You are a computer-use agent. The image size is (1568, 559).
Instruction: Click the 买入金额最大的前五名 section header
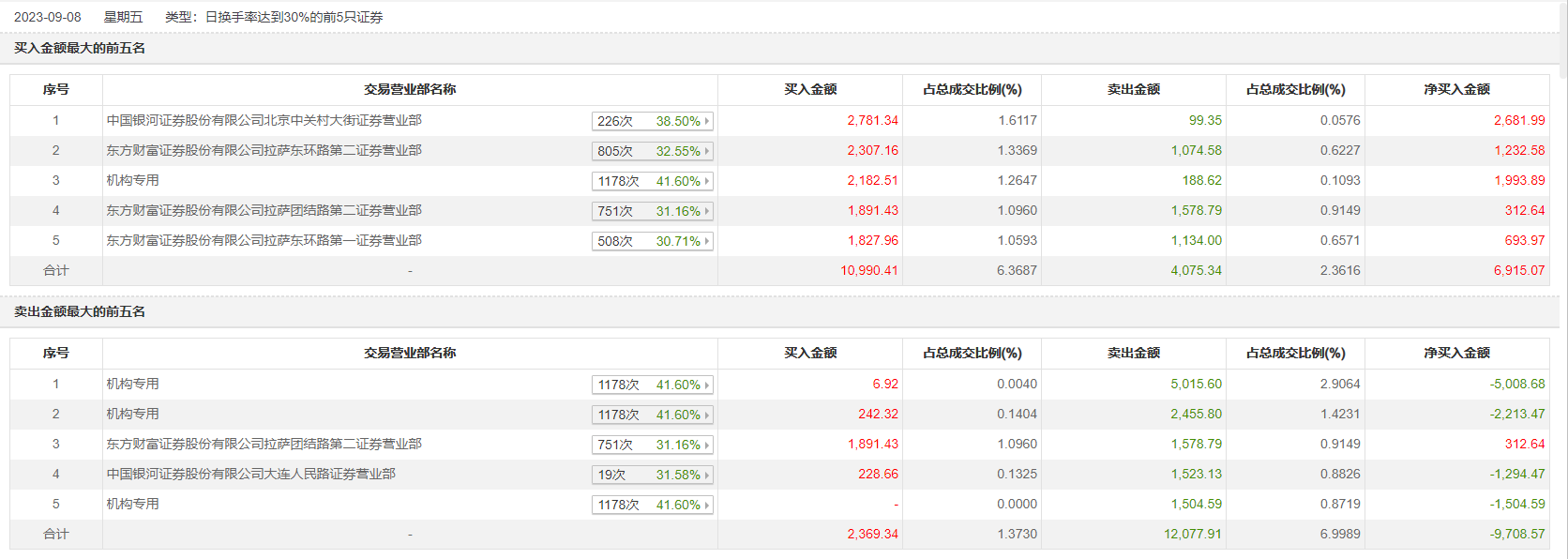(x=80, y=48)
